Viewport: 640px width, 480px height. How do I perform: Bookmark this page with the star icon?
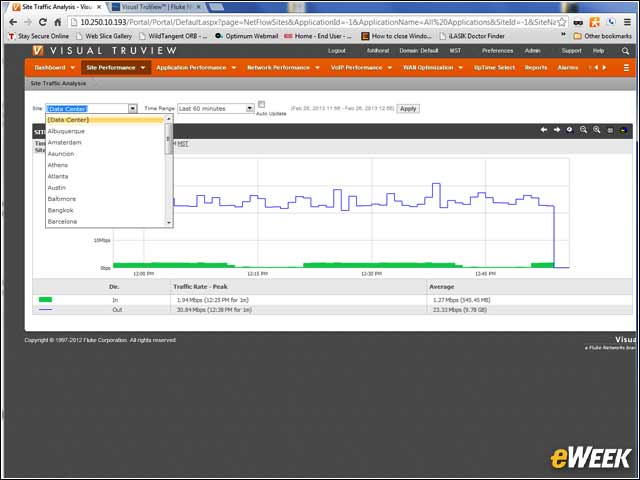click(x=562, y=22)
